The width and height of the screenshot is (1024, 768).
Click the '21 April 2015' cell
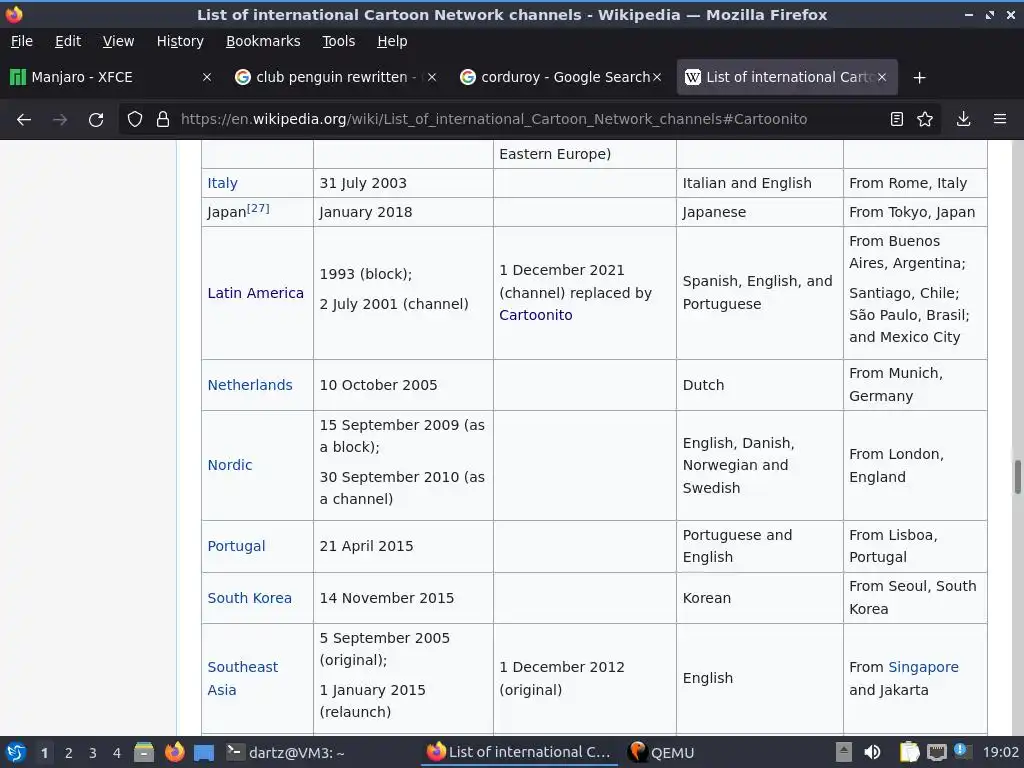[x=403, y=547]
